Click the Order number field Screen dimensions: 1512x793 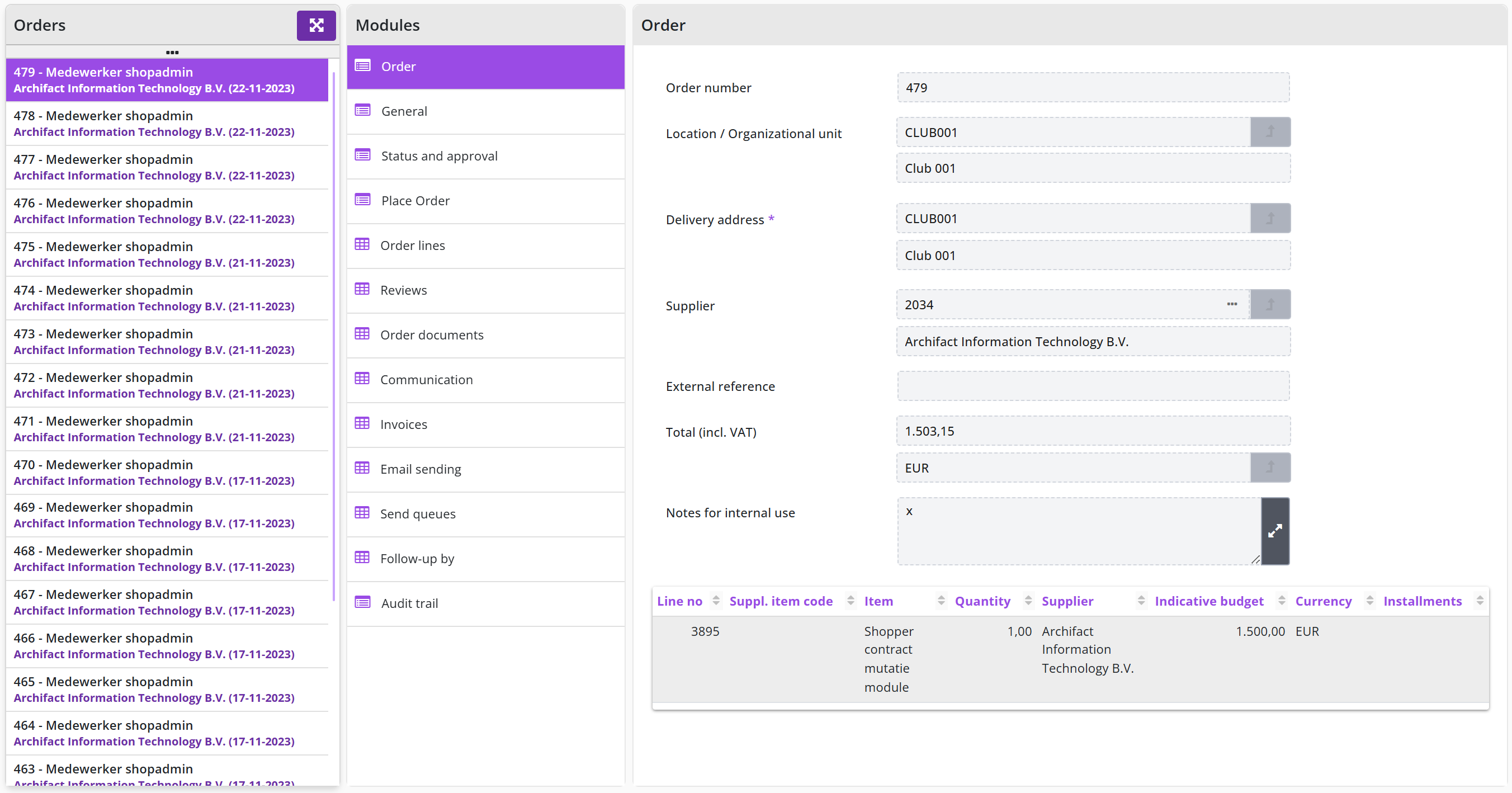[1093, 87]
